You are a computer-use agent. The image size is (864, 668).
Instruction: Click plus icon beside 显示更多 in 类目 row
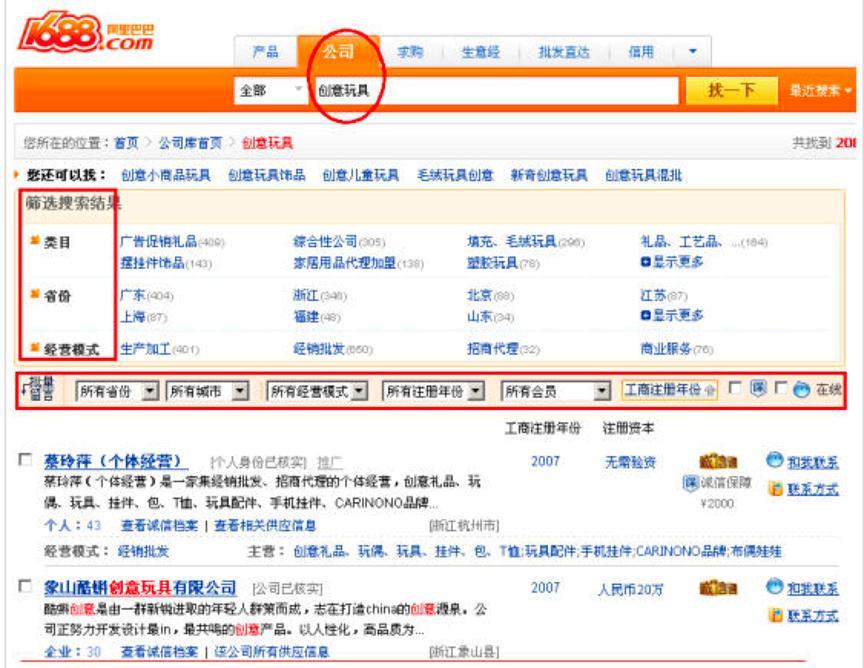(x=646, y=262)
